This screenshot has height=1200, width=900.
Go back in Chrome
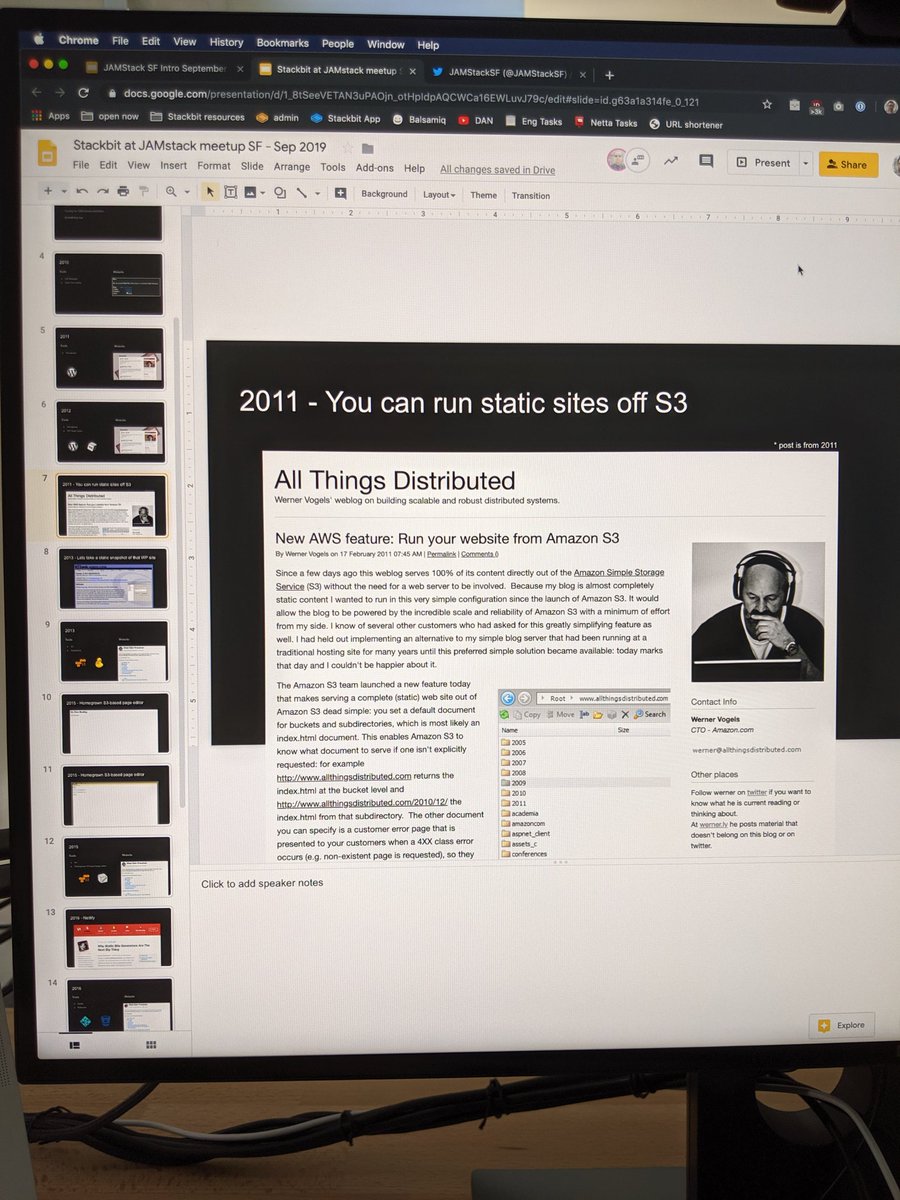pos(38,91)
